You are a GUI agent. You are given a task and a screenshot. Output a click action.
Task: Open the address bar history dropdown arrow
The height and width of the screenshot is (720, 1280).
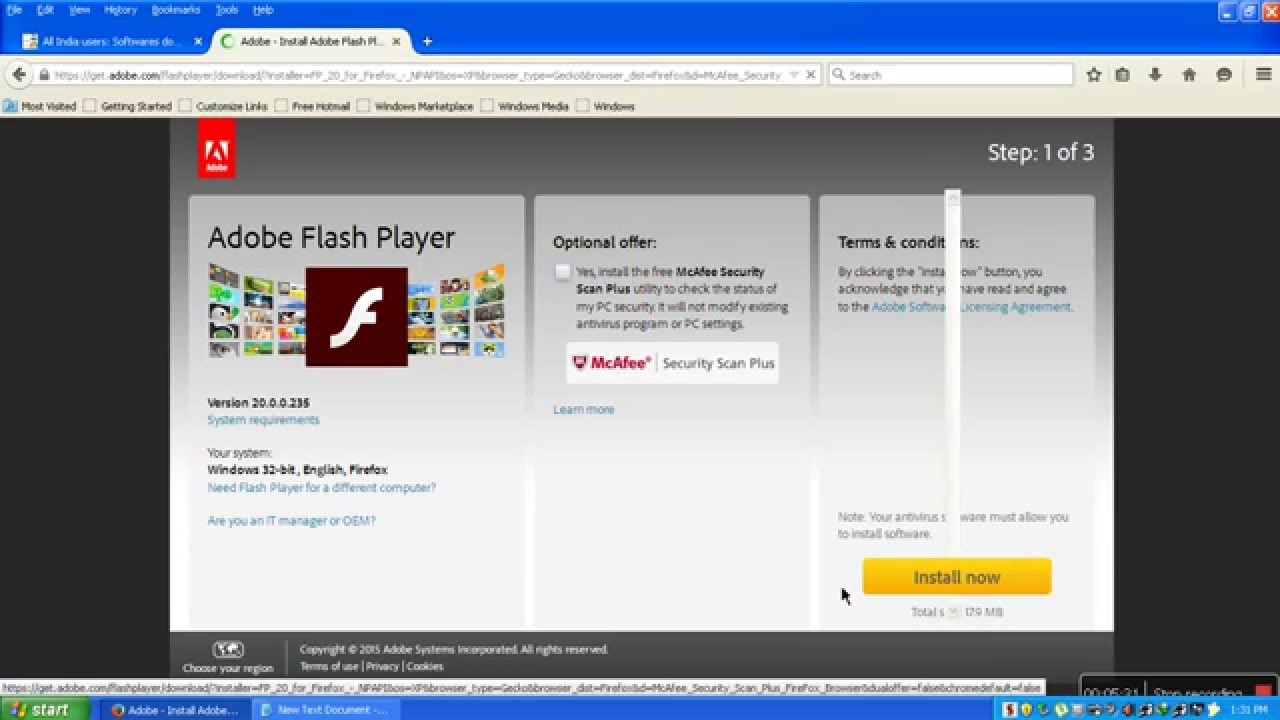pos(793,75)
